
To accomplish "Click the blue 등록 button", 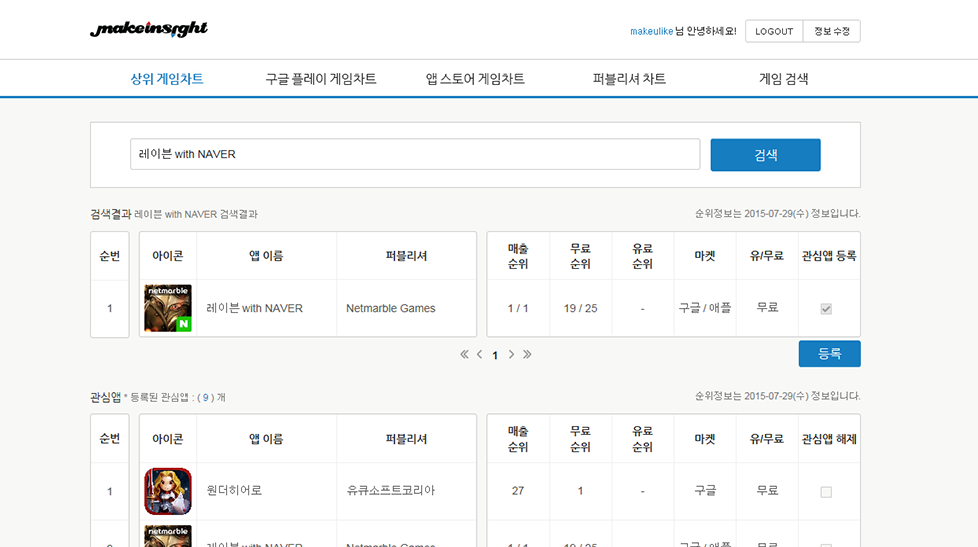I will pyautogui.click(x=830, y=354).
